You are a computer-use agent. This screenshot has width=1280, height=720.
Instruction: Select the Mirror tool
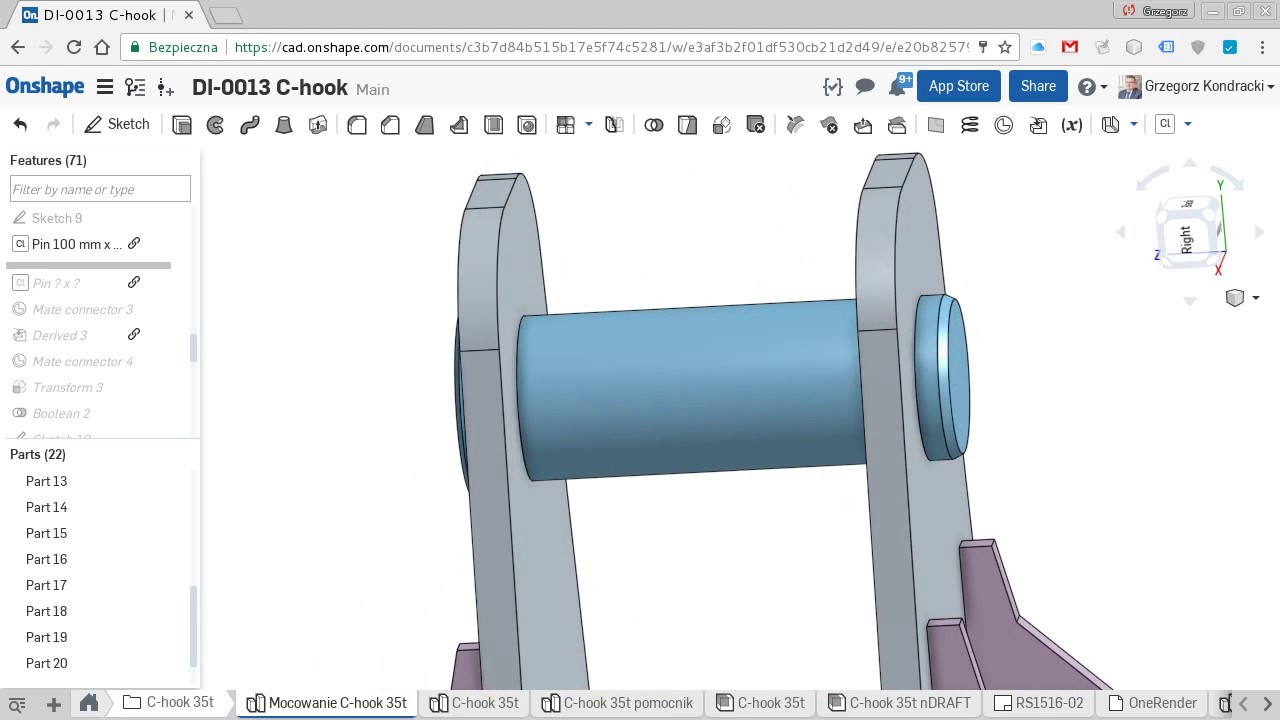(x=615, y=125)
